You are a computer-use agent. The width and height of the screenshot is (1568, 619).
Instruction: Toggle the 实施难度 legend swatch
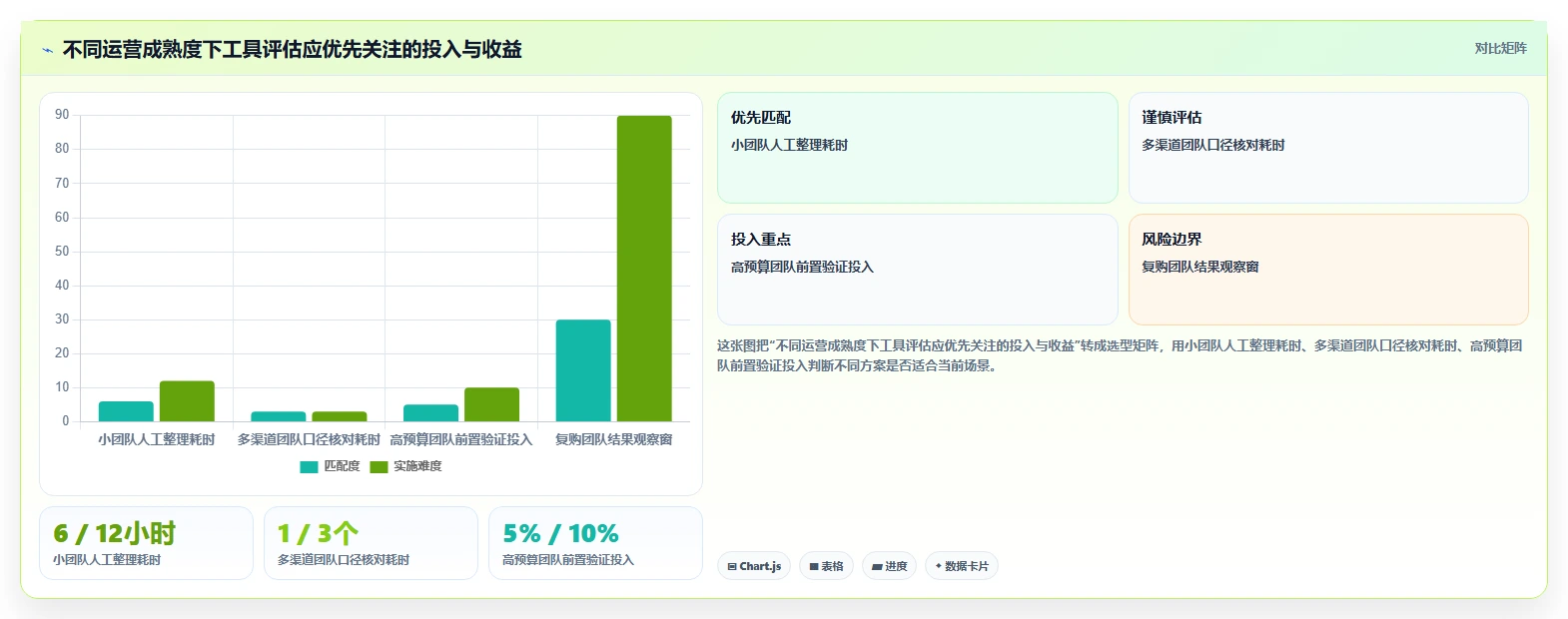[379, 466]
